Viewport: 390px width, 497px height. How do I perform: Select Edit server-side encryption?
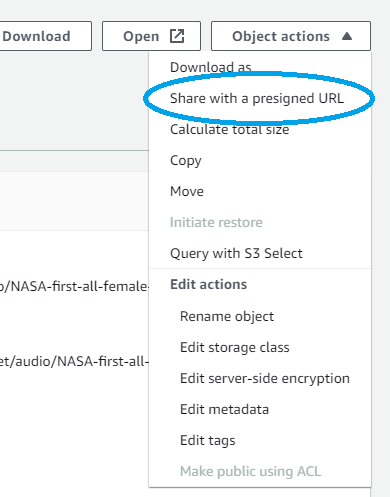pos(265,378)
